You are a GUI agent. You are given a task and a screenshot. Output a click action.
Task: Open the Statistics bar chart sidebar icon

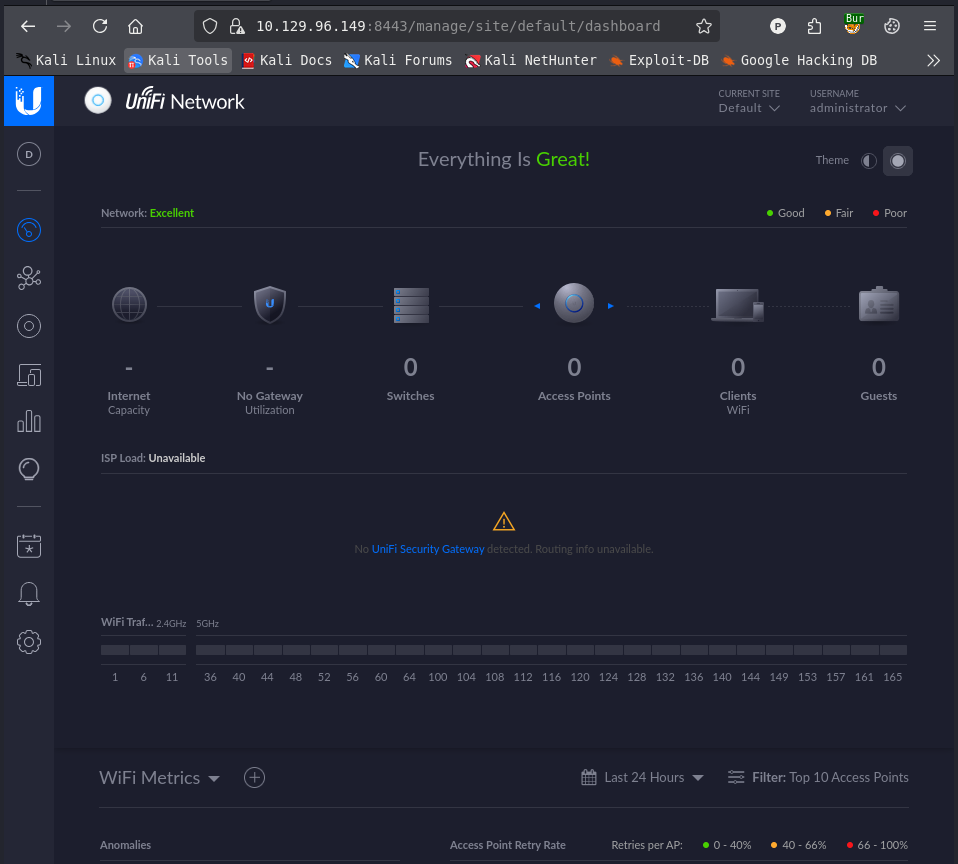pos(29,422)
